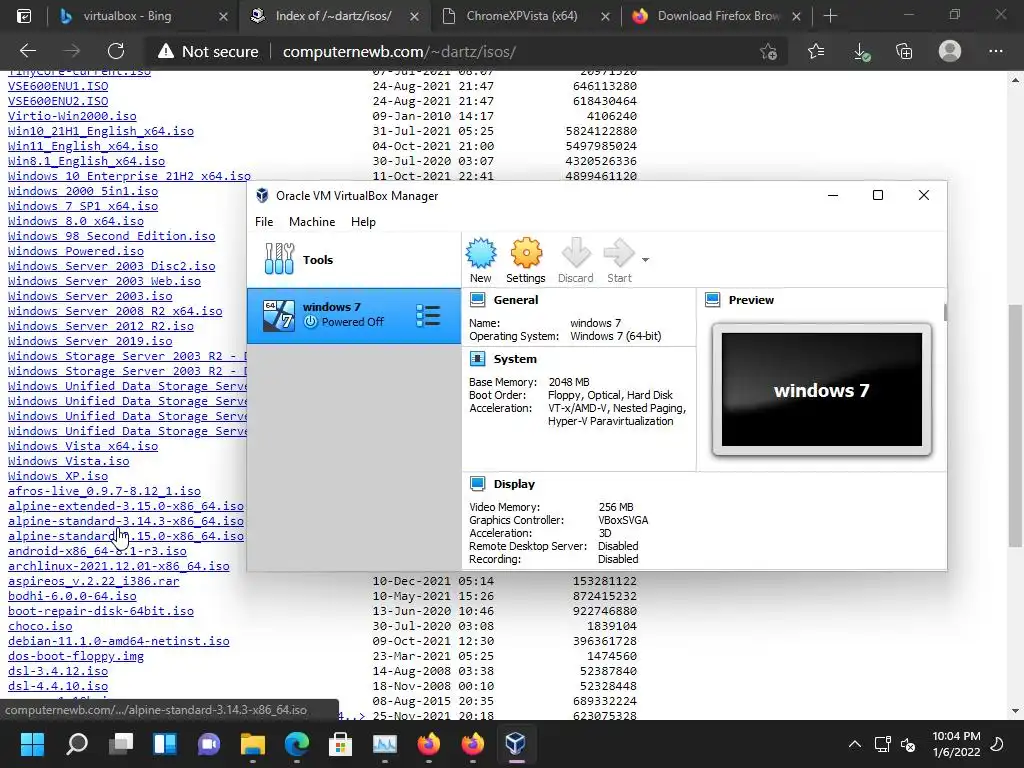Open the Collections icon in Edge
This screenshot has height=768, width=1024.
tap(904, 51)
